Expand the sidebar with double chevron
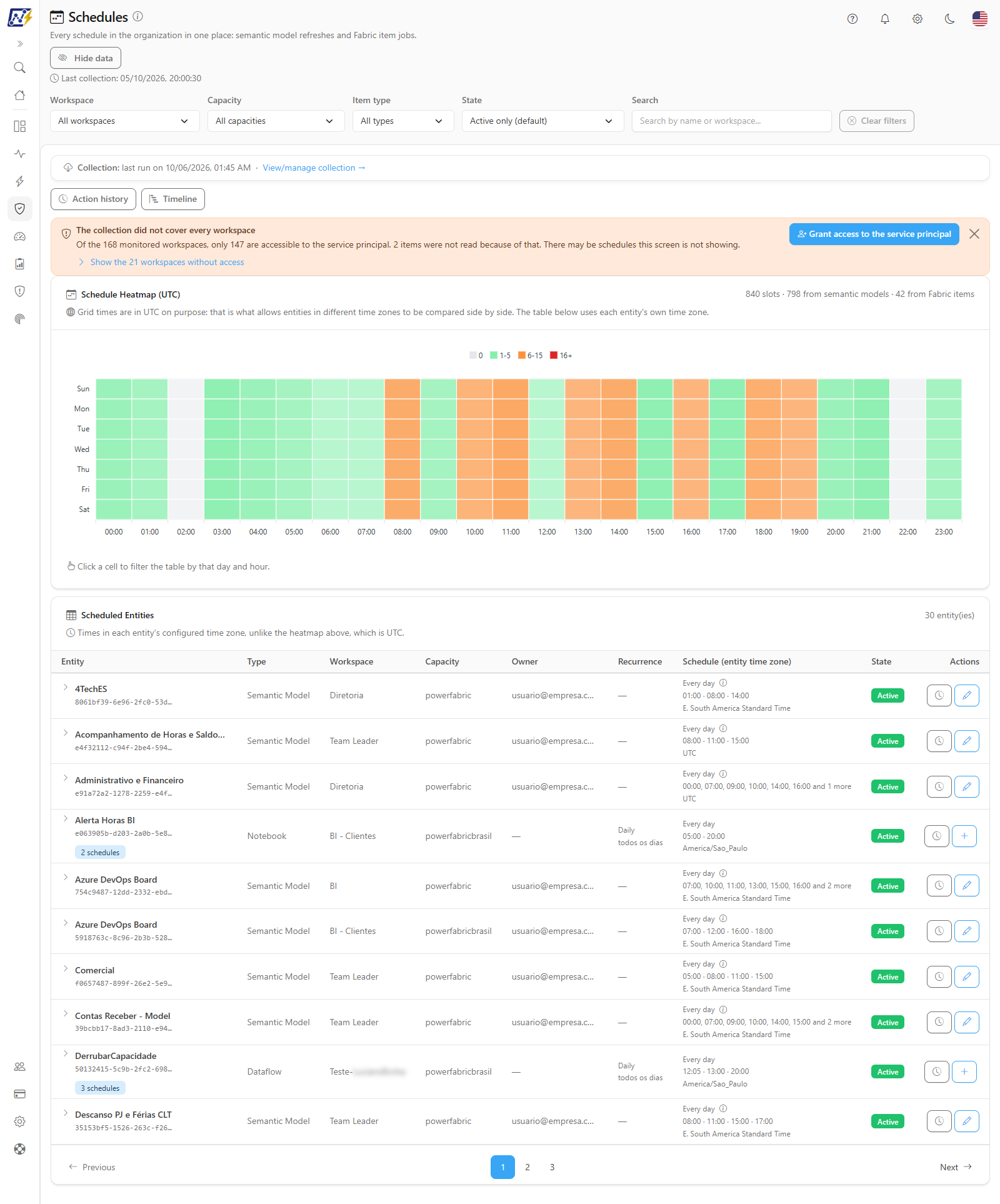The height and width of the screenshot is (1204, 1000). pyautogui.click(x=19, y=44)
